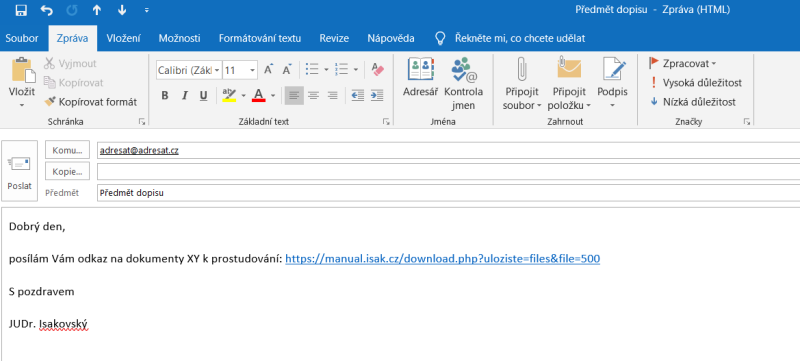This screenshot has height=361, width=800.
Task: Click the Save icon in the quick access toolbar
Action: pyautogui.click(x=21, y=10)
